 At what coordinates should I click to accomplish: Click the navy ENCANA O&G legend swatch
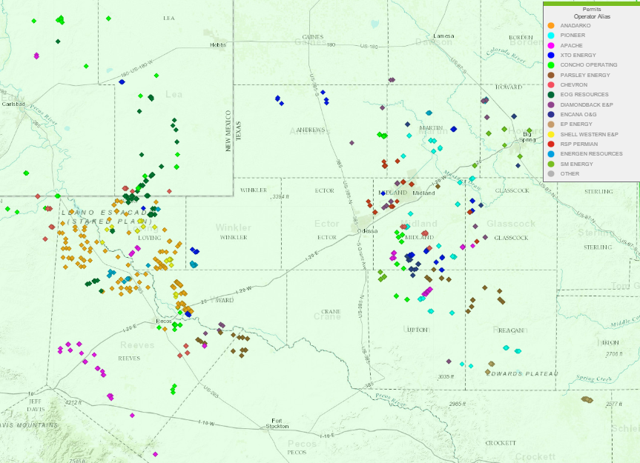[551, 115]
